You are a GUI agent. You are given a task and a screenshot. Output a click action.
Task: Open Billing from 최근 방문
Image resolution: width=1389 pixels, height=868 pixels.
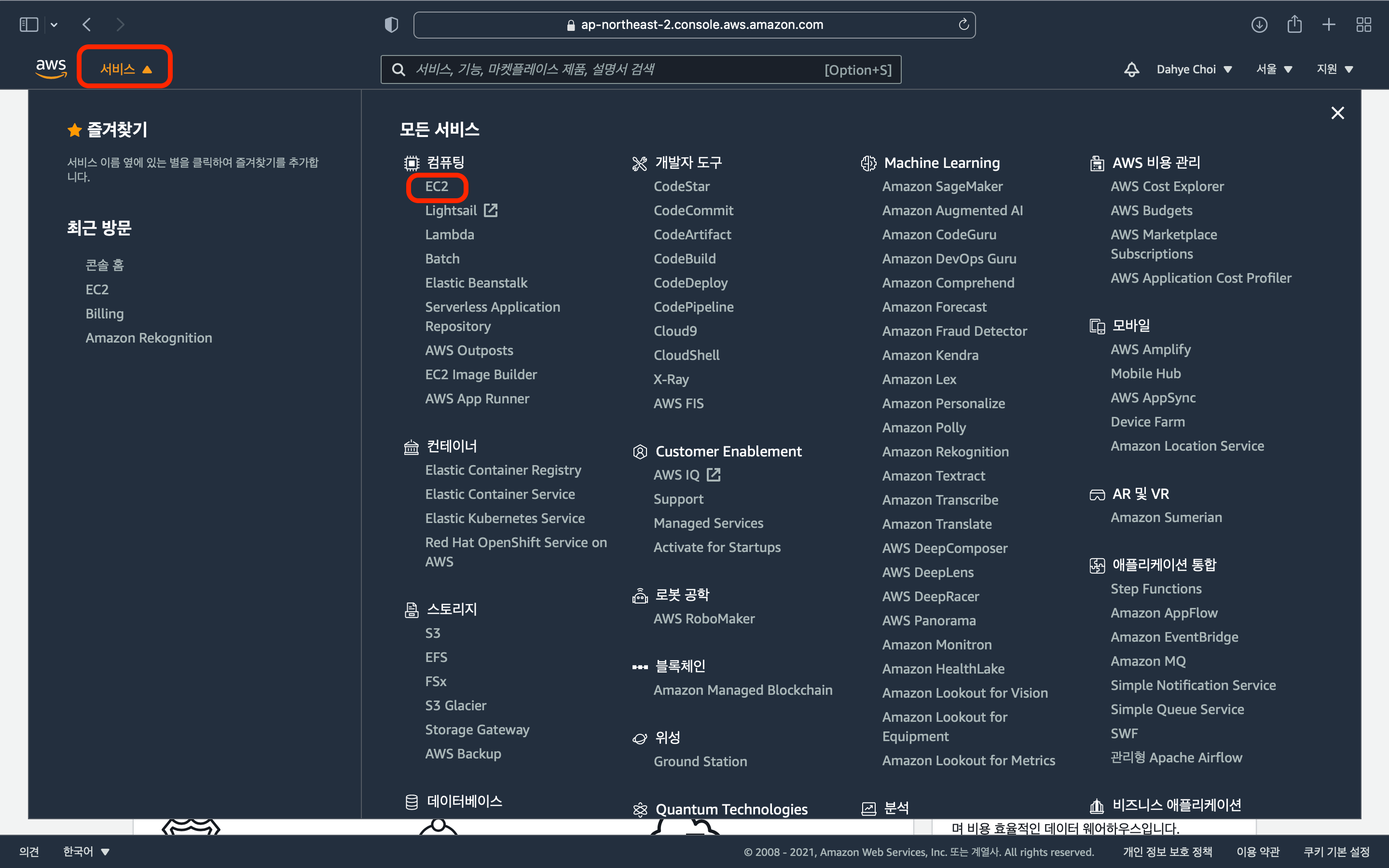pyautogui.click(x=105, y=314)
